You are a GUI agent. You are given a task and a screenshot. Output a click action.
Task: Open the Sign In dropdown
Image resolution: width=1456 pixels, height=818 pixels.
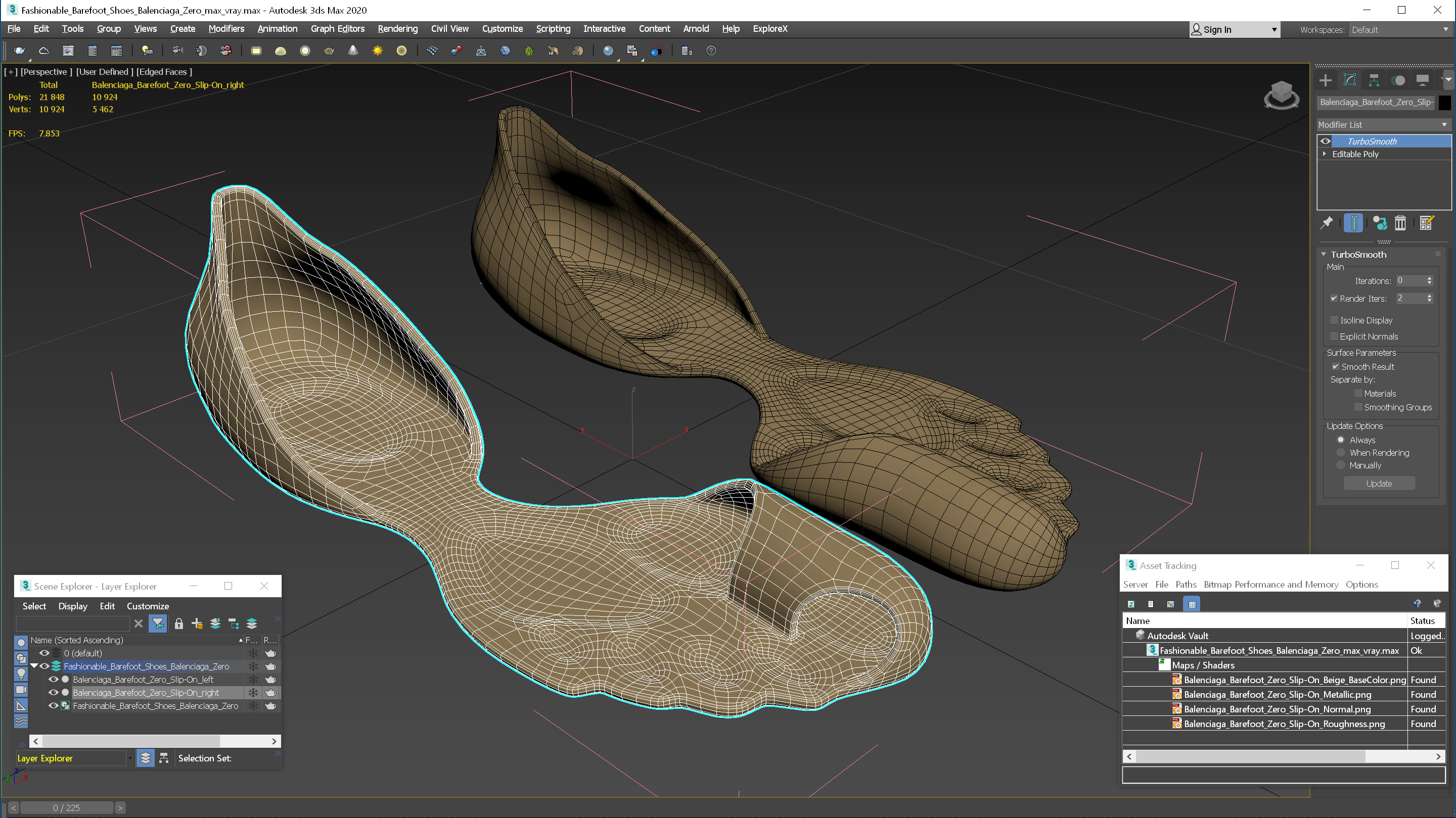click(1235, 29)
